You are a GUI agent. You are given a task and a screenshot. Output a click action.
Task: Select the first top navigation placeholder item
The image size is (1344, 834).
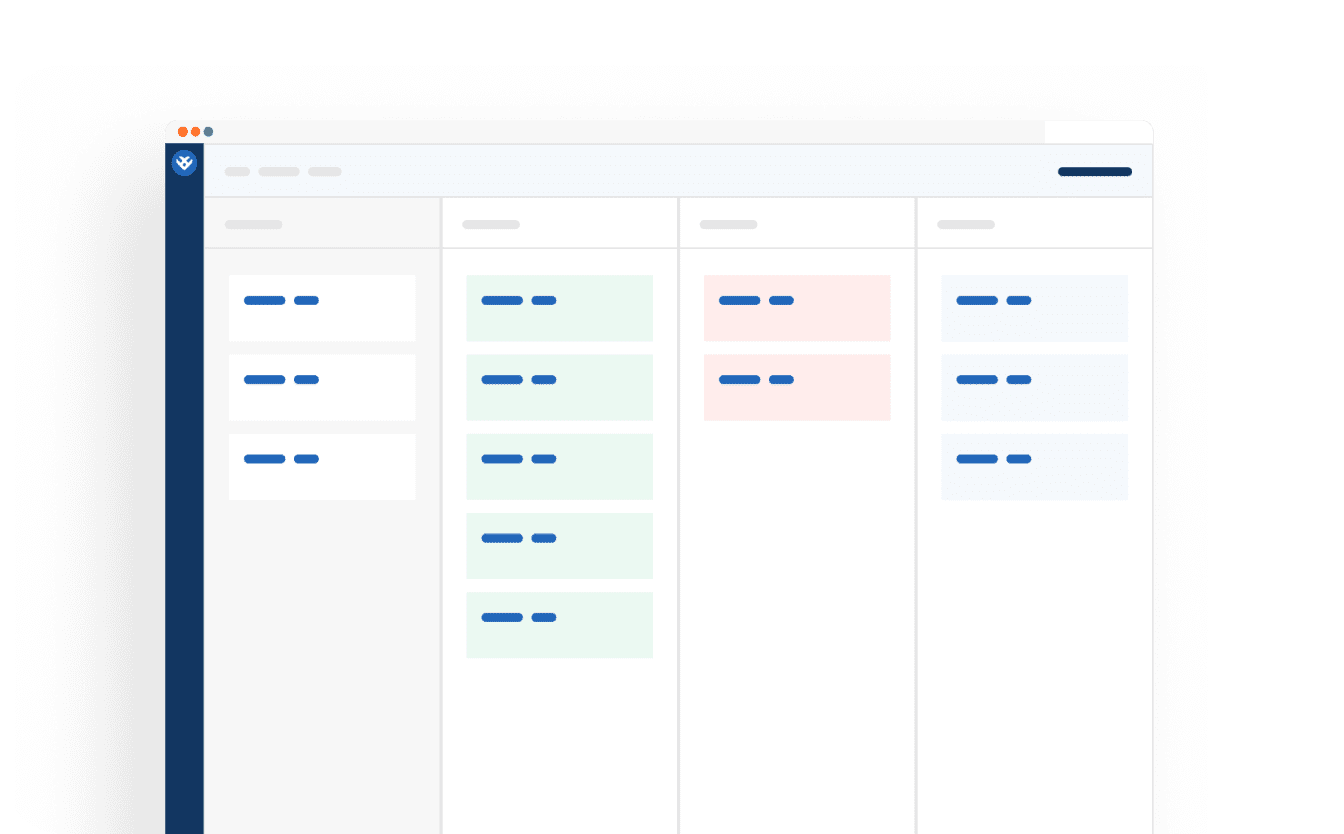237,172
